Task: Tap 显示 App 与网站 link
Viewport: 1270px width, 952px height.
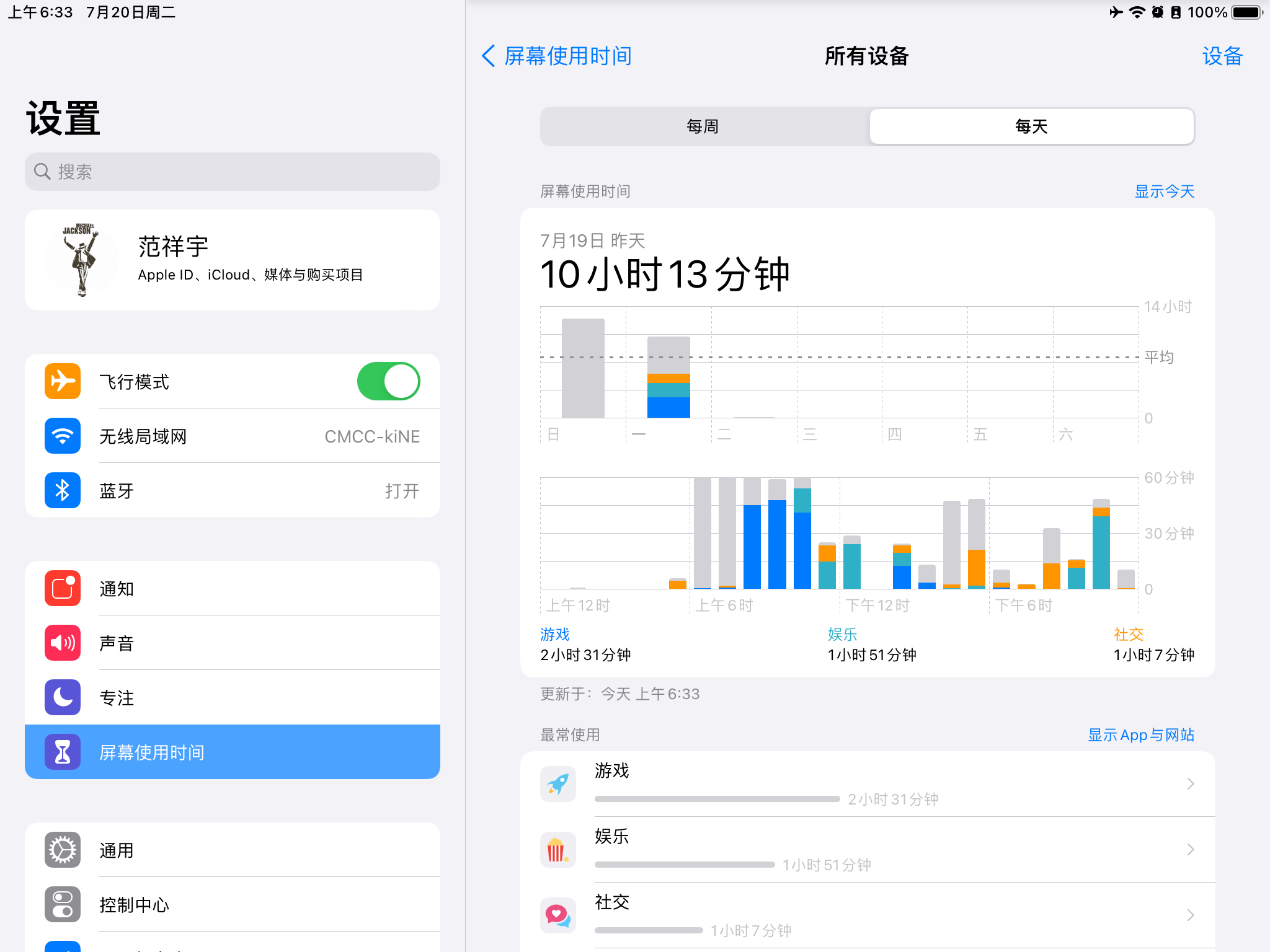Action: click(x=1140, y=735)
